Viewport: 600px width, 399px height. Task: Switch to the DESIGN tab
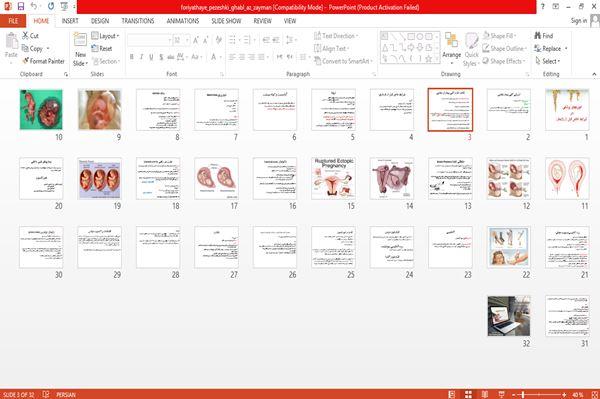[100, 21]
